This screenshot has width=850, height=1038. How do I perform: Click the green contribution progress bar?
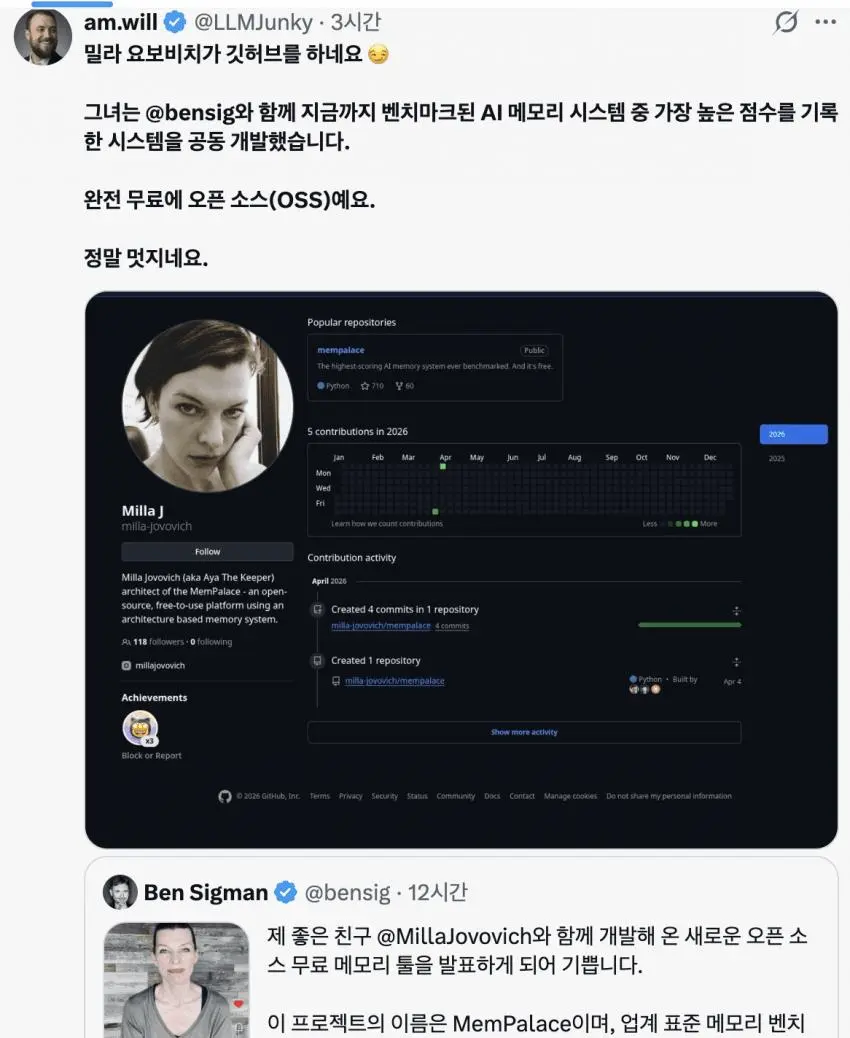point(690,622)
